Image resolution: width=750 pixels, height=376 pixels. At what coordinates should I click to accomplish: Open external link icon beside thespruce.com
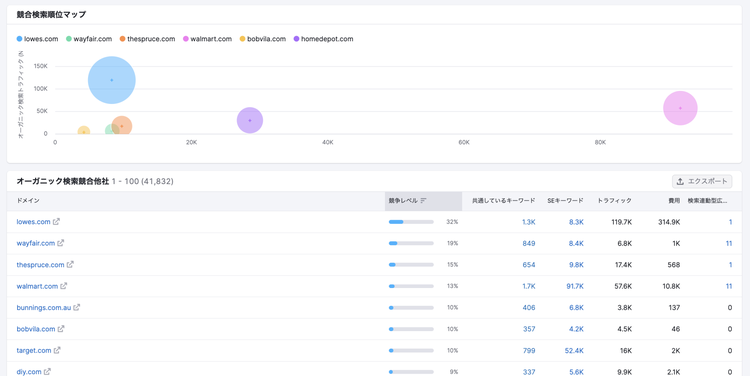70,265
